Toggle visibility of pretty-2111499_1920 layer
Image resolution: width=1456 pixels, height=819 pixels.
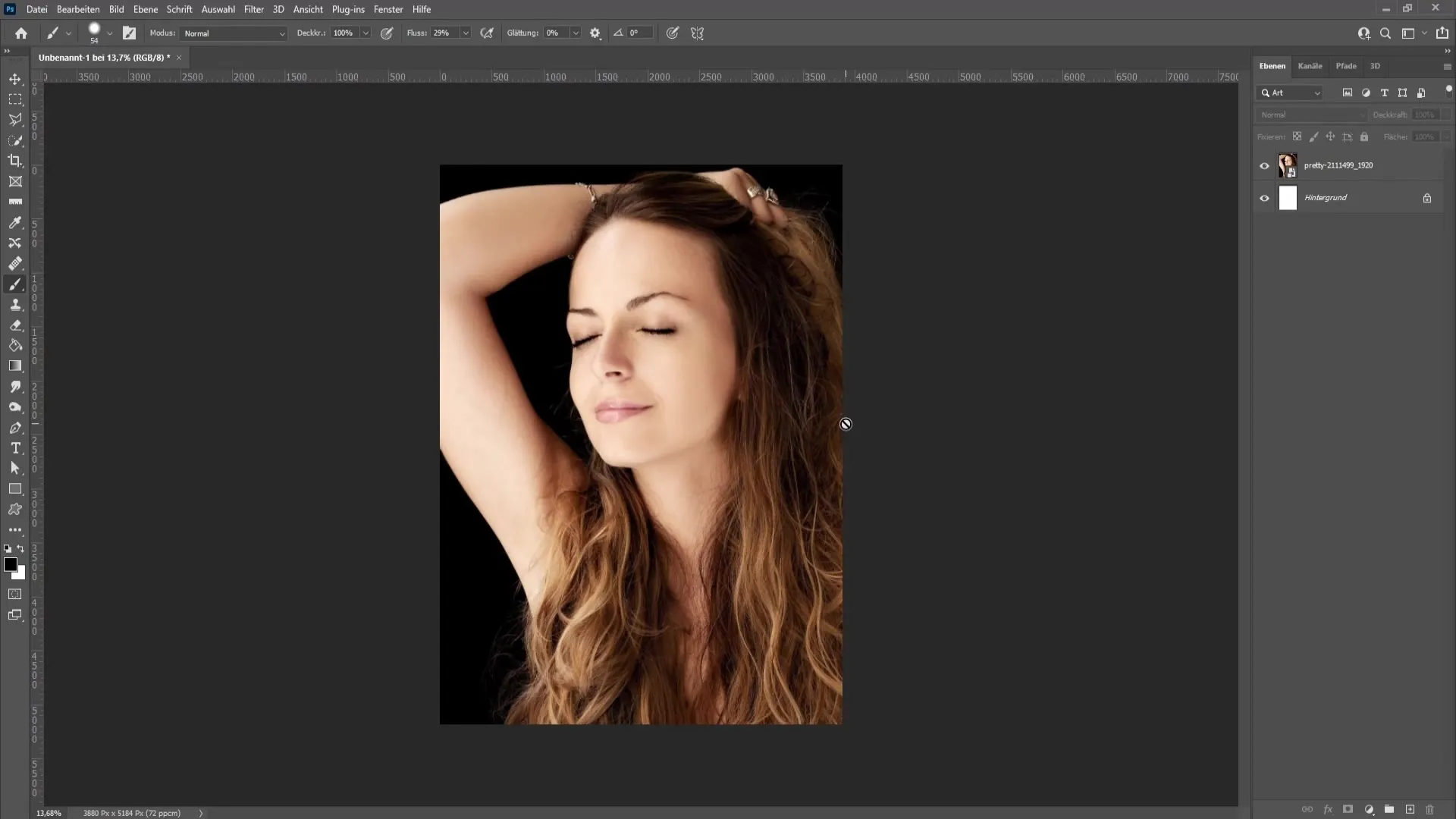[x=1264, y=165]
